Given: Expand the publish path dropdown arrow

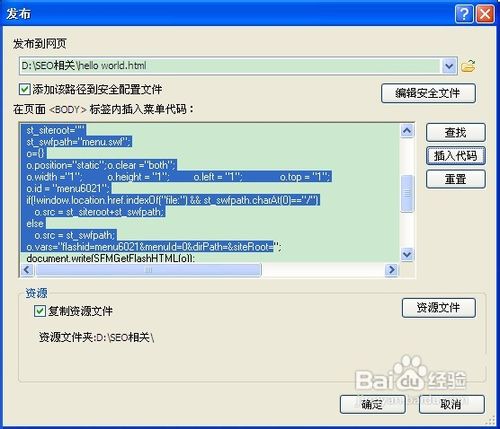Looking at the screenshot, I should click(449, 66).
